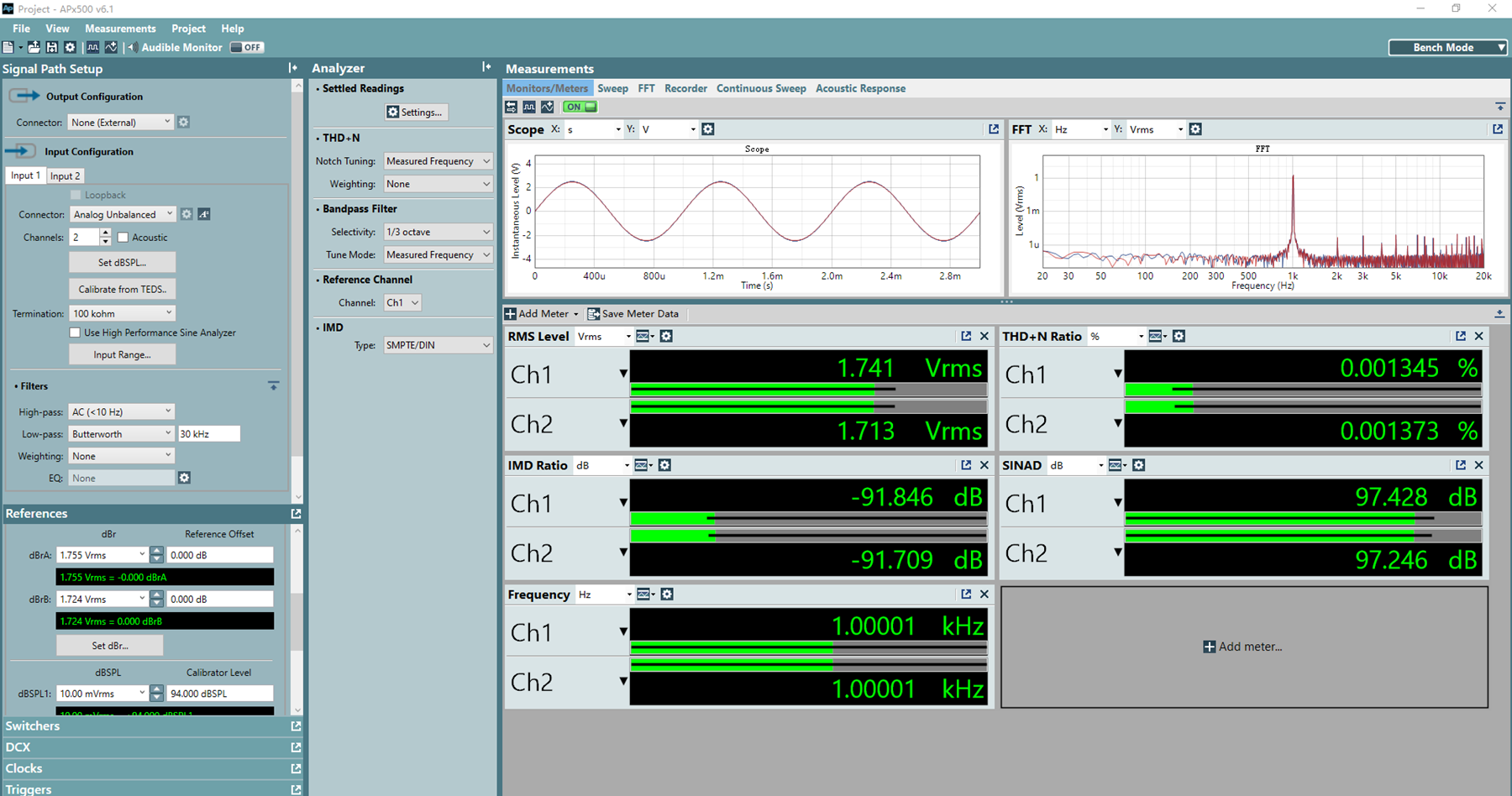Image resolution: width=1512 pixels, height=796 pixels.
Task: Click the Save Project disk icon
Action: [x=52, y=48]
